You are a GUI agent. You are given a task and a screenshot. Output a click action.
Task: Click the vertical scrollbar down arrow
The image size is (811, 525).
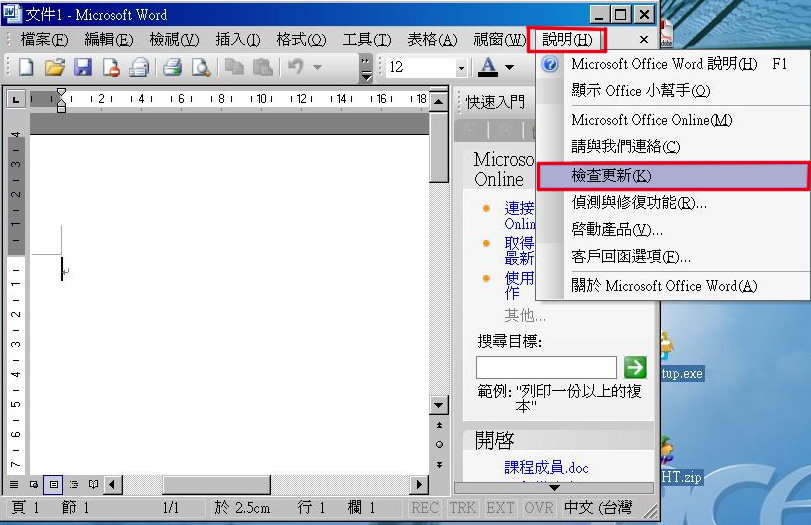coord(439,404)
